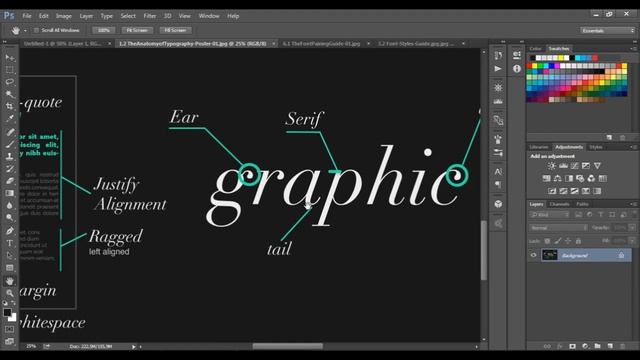Select the Eraser tool
The height and width of the screenshot is (360, 640).
click(x=9, y=181)
